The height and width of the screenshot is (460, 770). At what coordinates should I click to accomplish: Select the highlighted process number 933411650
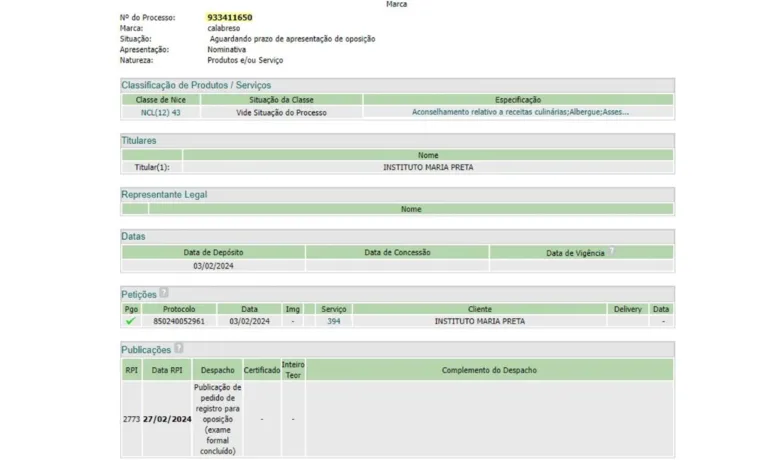click(x=229, y=18)
